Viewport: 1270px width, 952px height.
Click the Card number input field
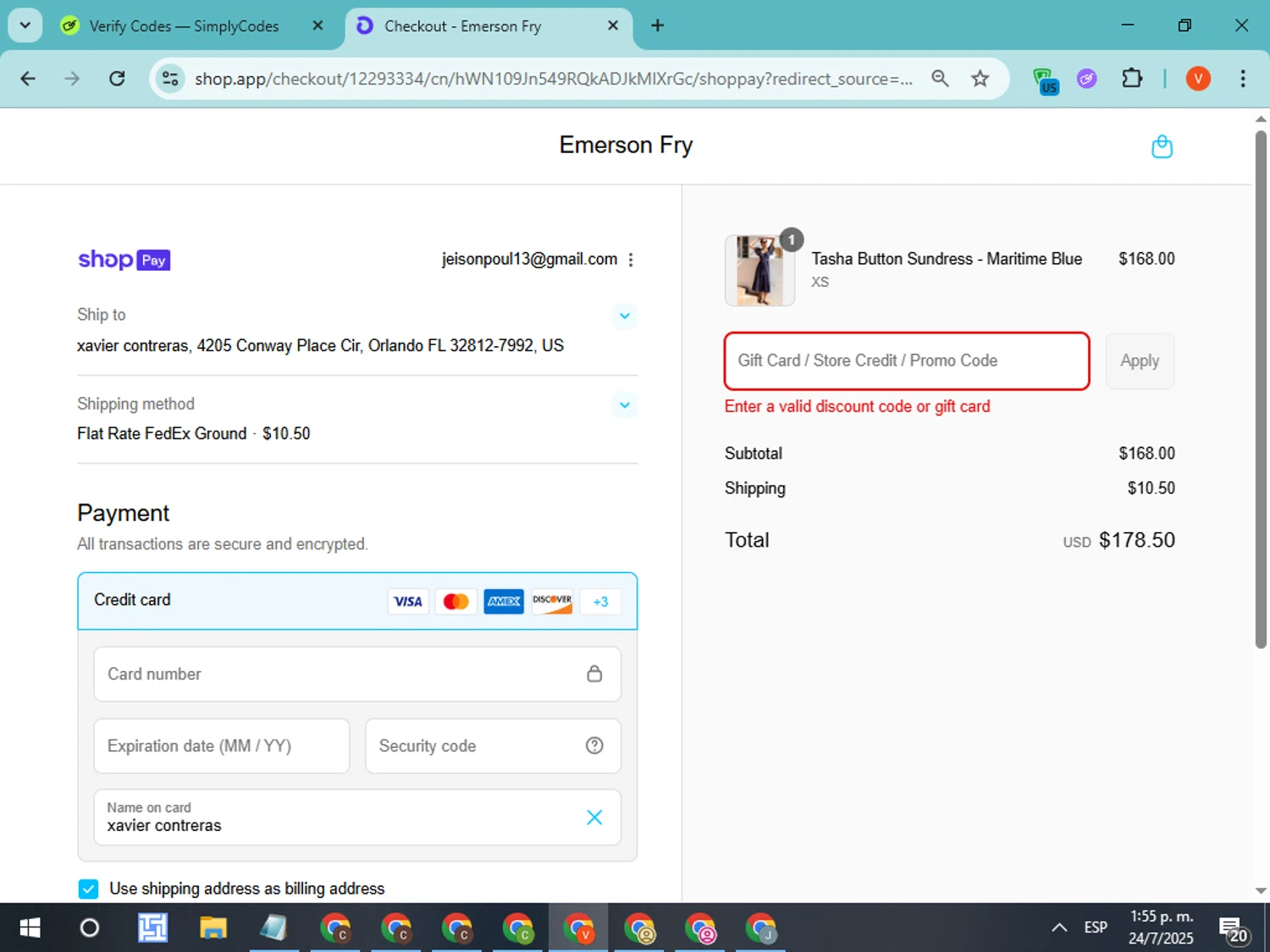coord(357,674)
